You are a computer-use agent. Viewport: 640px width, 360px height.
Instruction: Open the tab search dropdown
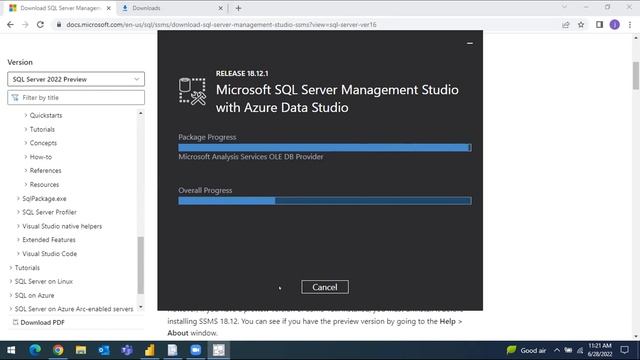(564, 7)
